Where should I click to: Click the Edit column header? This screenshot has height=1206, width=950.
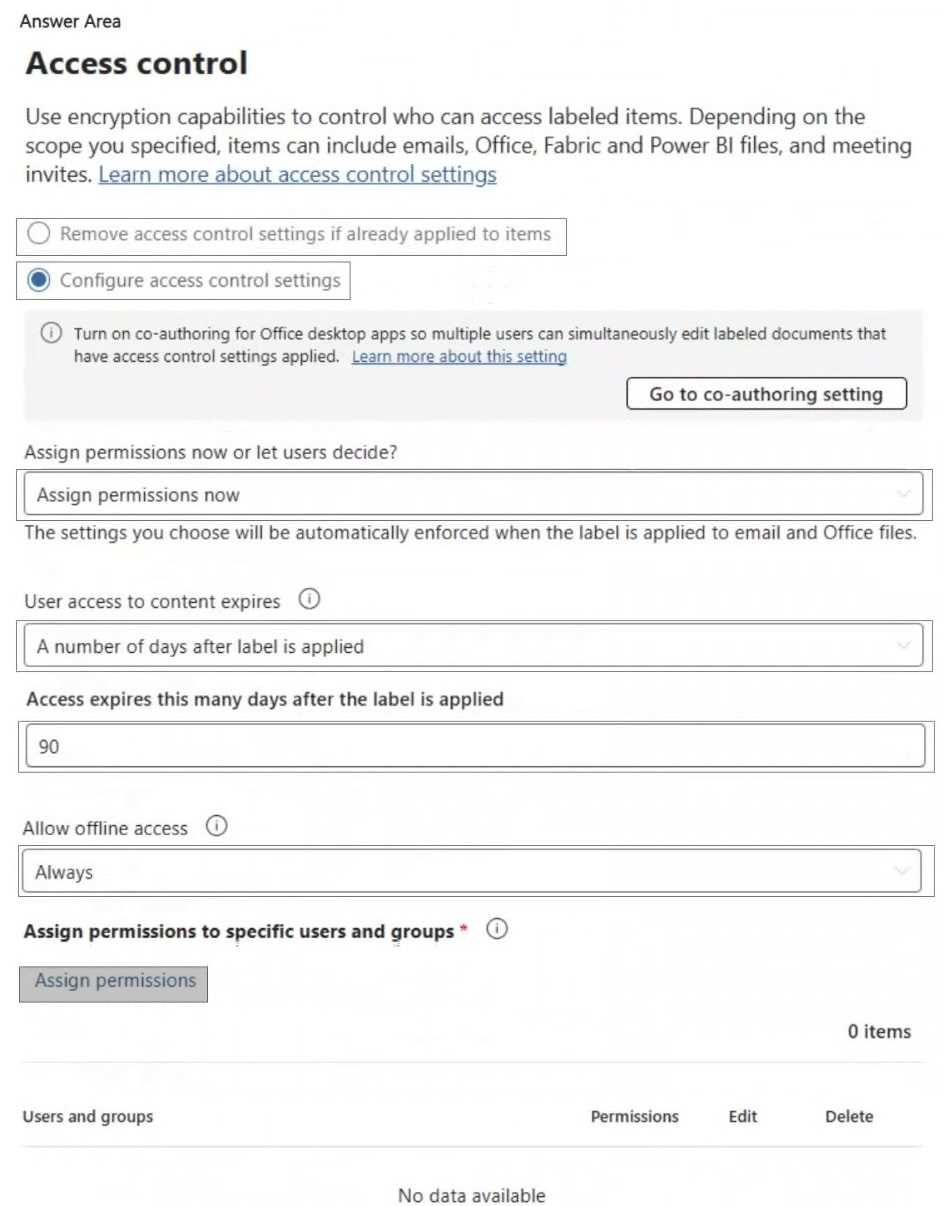(x=743, y=1116)
